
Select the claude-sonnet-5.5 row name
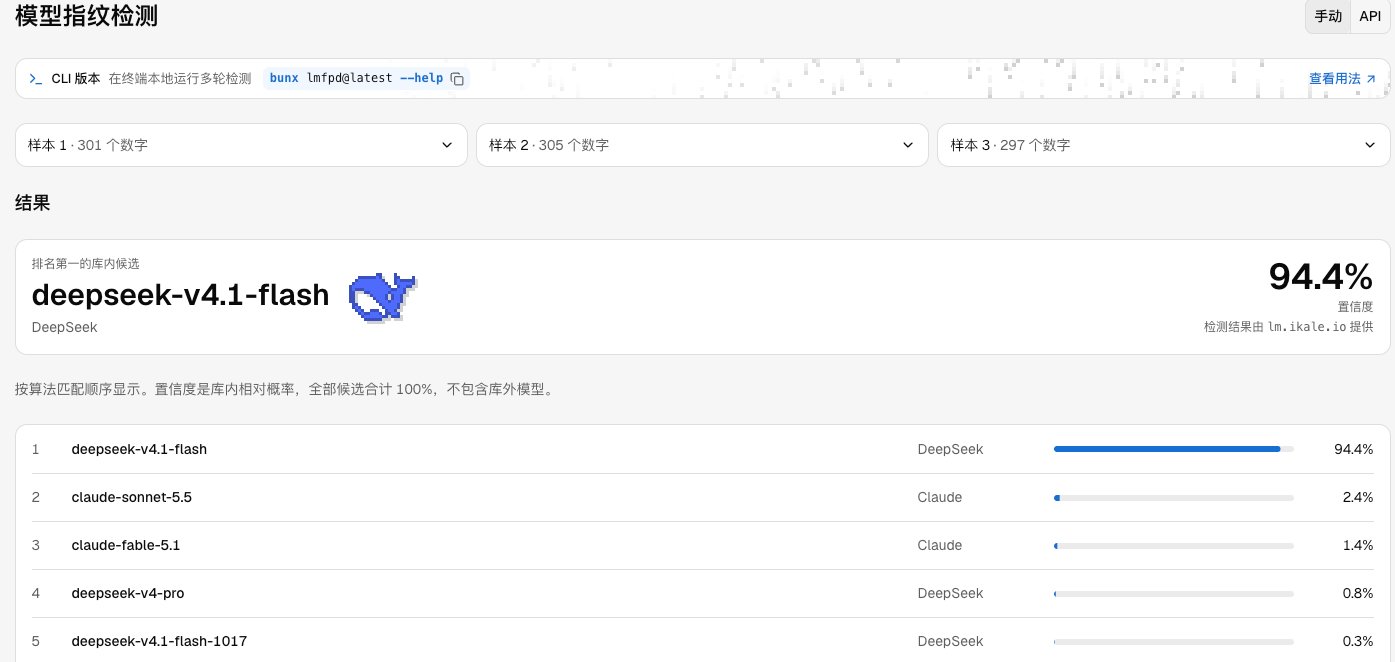(132, 497)
